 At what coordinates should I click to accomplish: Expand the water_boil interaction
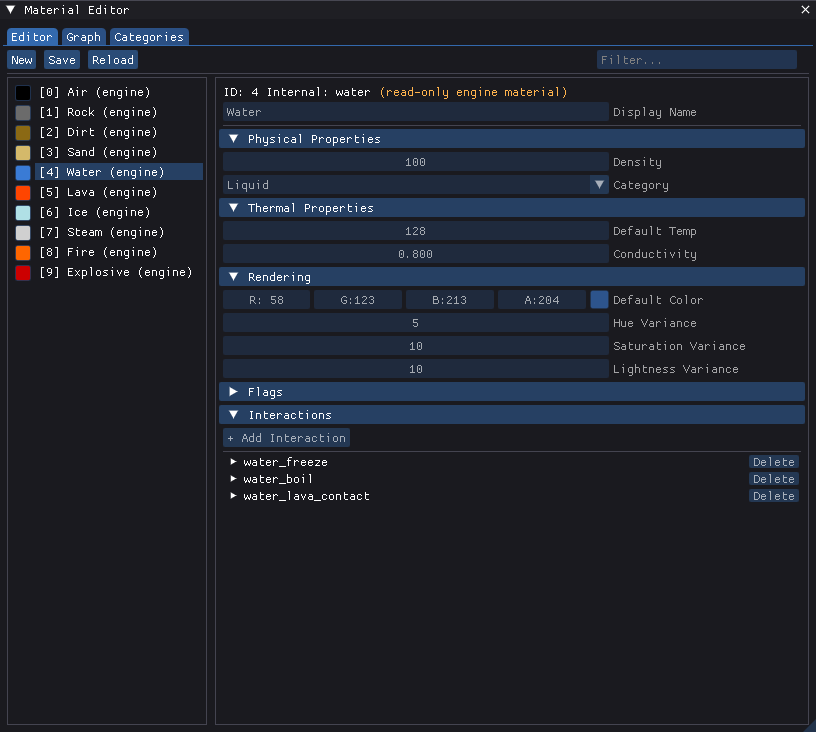click(233, 479)
